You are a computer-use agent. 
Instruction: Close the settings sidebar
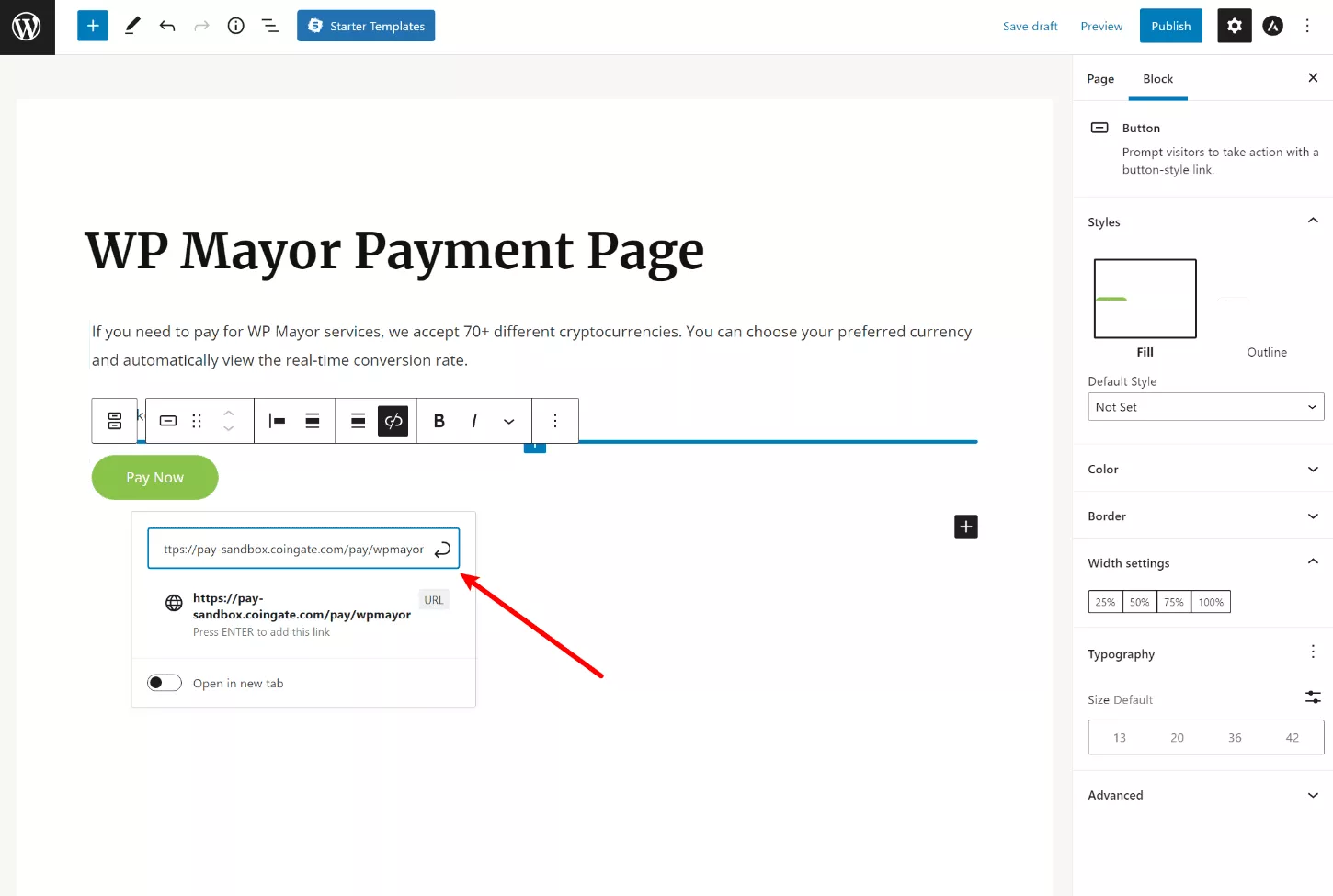click(x=1313, y=78)
